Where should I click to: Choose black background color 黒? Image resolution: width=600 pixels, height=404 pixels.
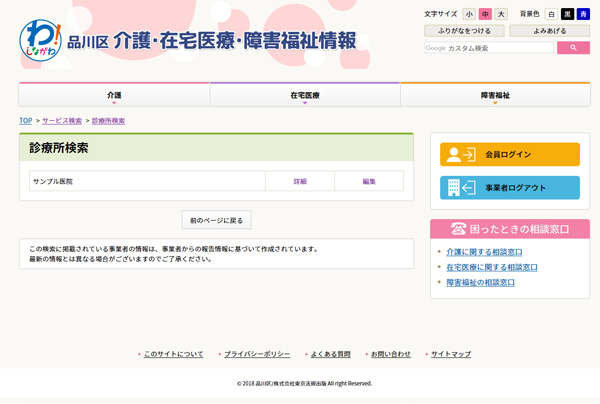coord(567,14)
